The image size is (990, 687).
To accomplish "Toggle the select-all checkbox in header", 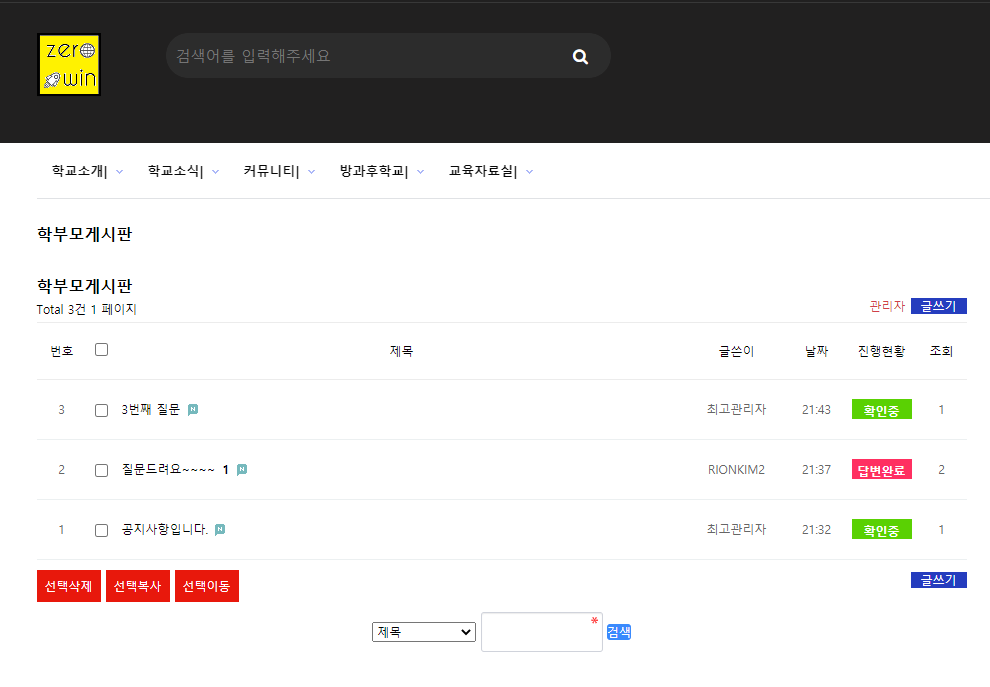I will [x=102, y=350].
